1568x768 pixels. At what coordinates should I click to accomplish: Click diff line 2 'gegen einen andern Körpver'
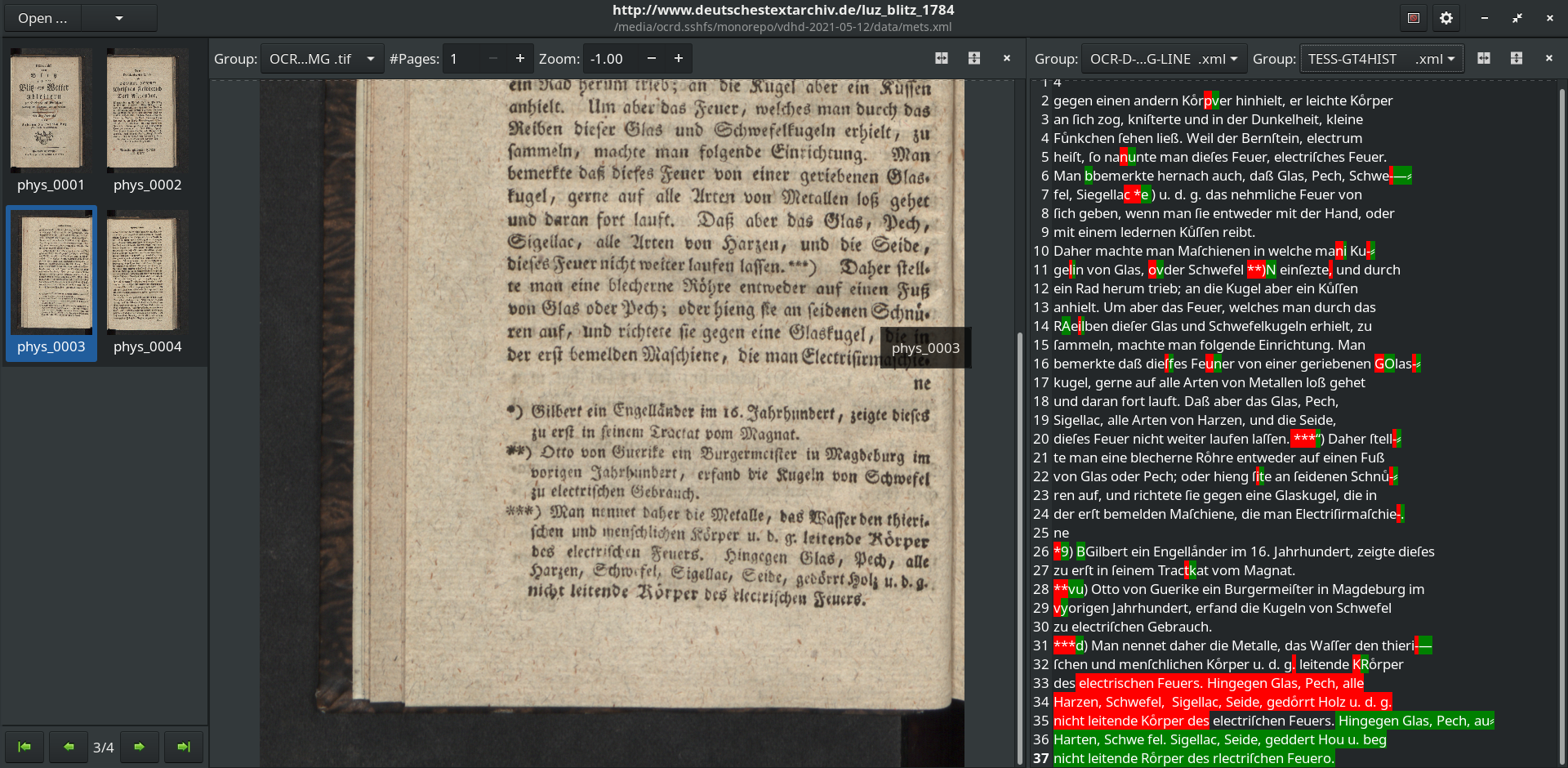(x=1222, y=100)
